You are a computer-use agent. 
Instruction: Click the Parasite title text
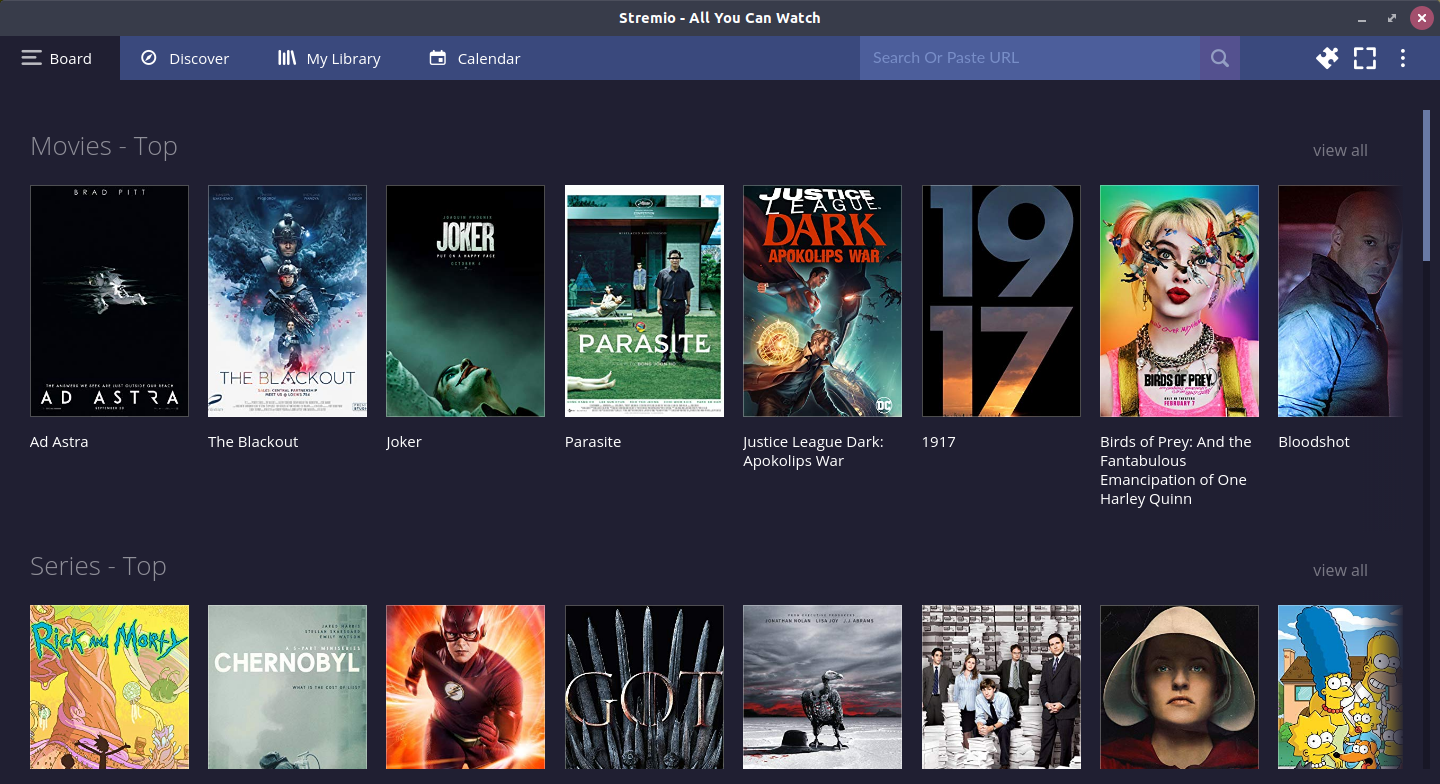click(593, 441)
